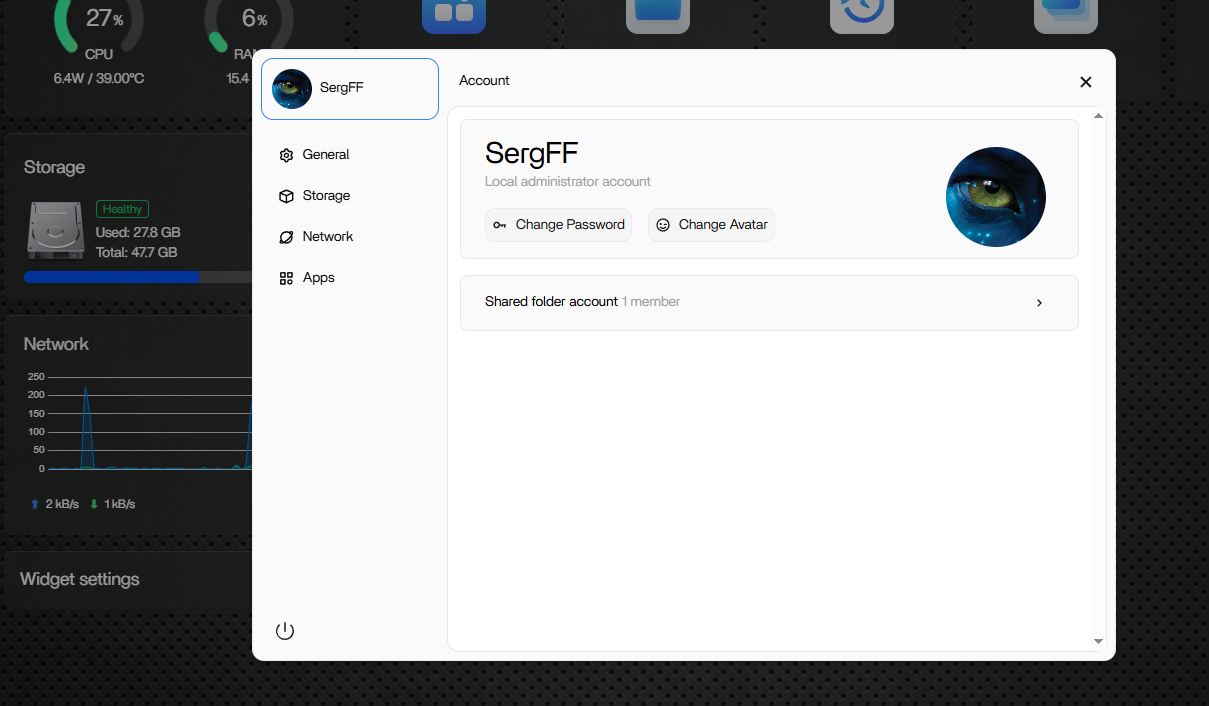
Task: Click the Change Password button
Action: pyautogui.click(x=558, y=225)
